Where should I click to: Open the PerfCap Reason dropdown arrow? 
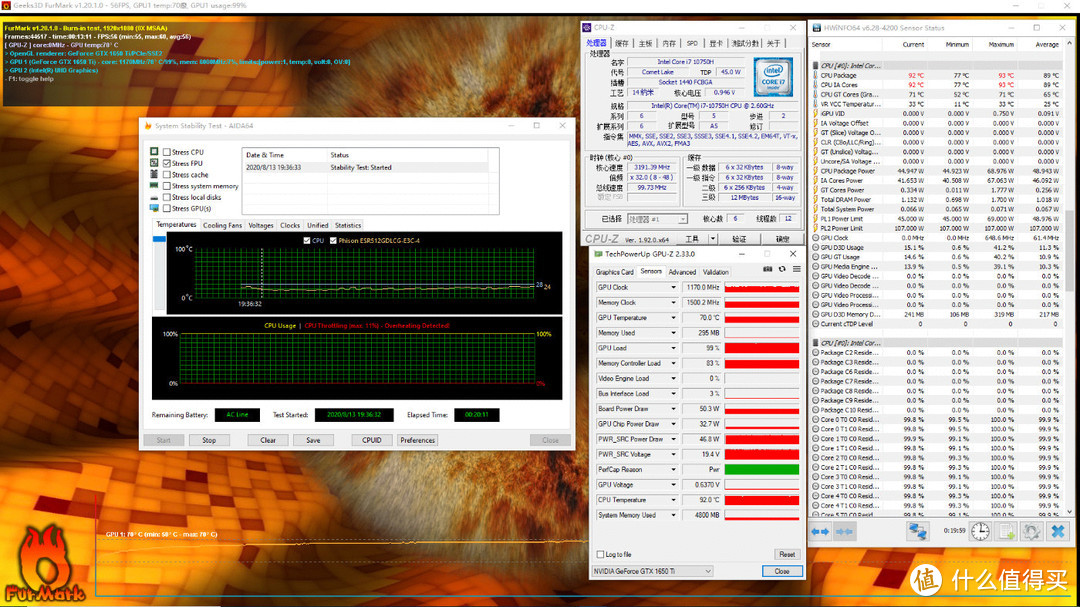(x=673, y=469)
